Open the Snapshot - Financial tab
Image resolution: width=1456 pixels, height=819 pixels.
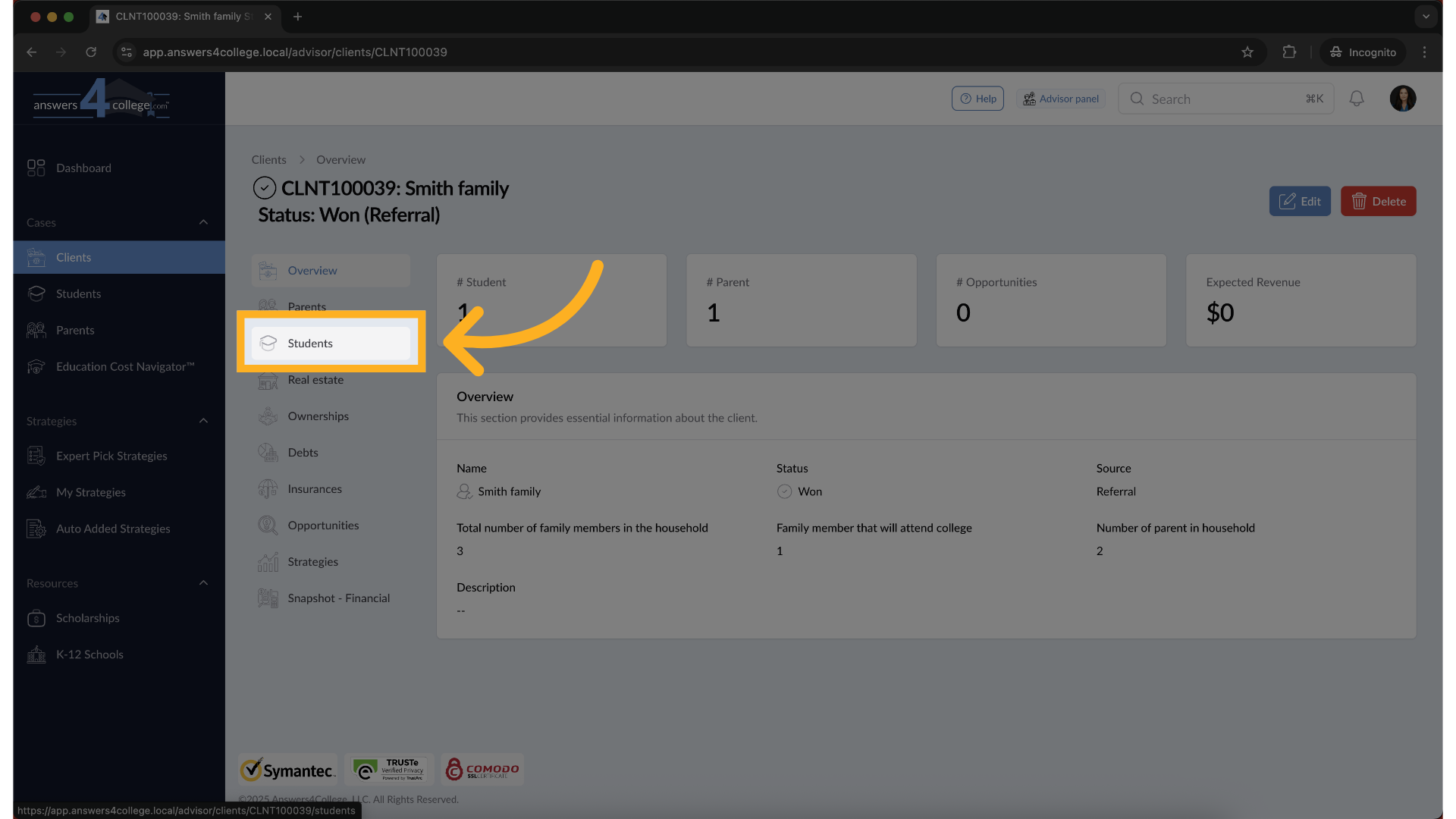(x=338, y=598)
